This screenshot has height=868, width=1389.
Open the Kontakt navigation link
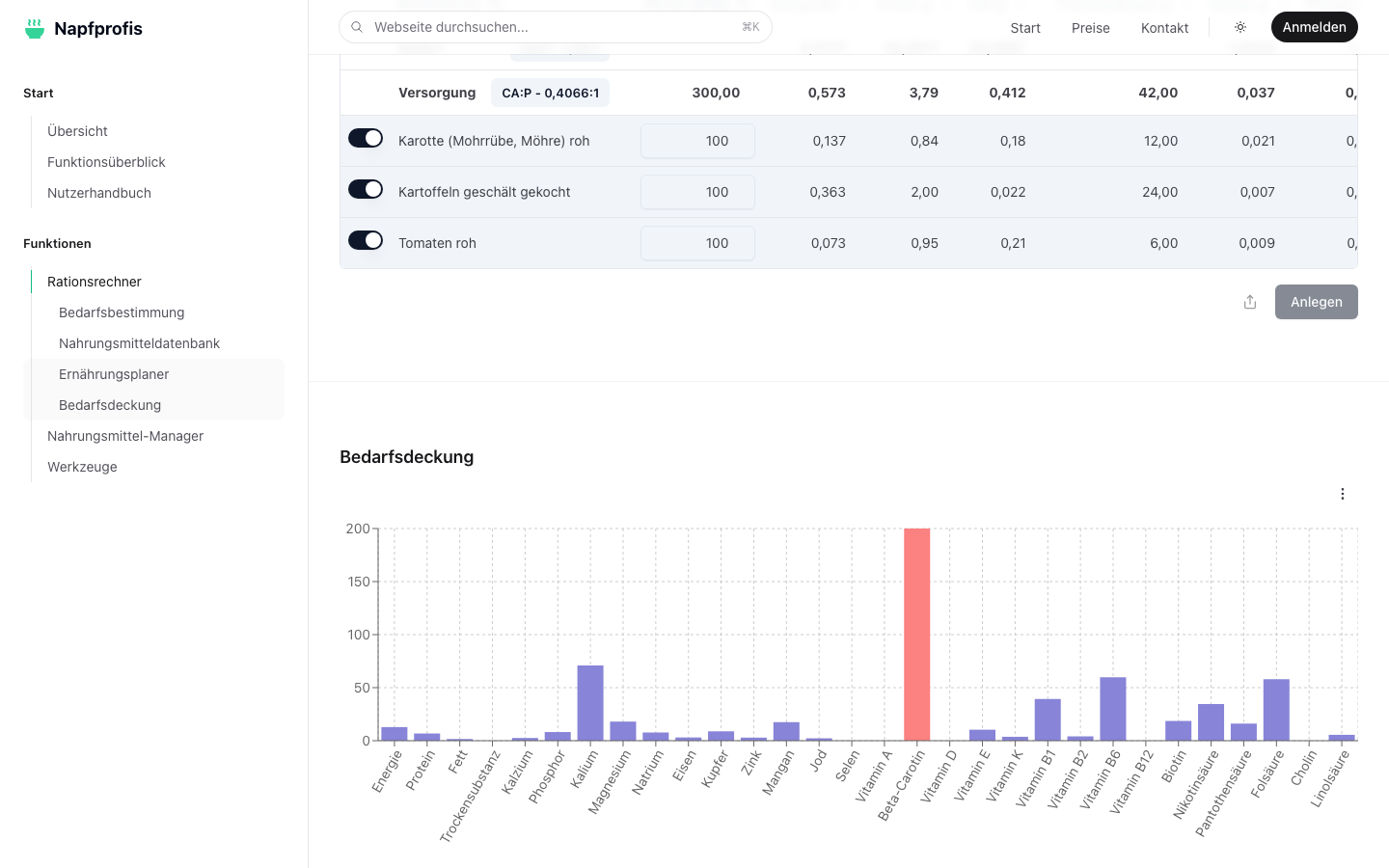(1164, 28)
